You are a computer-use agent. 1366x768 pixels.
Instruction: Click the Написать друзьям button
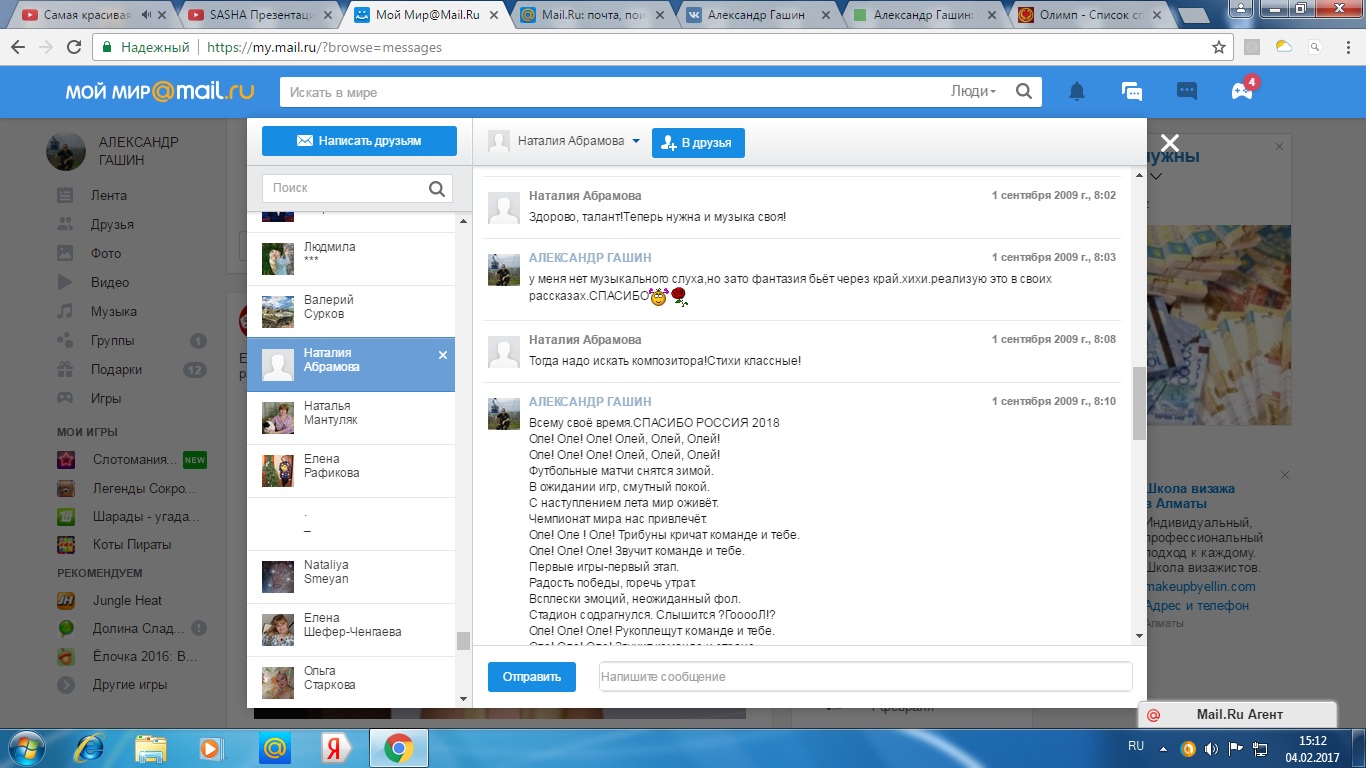point(359,141)
